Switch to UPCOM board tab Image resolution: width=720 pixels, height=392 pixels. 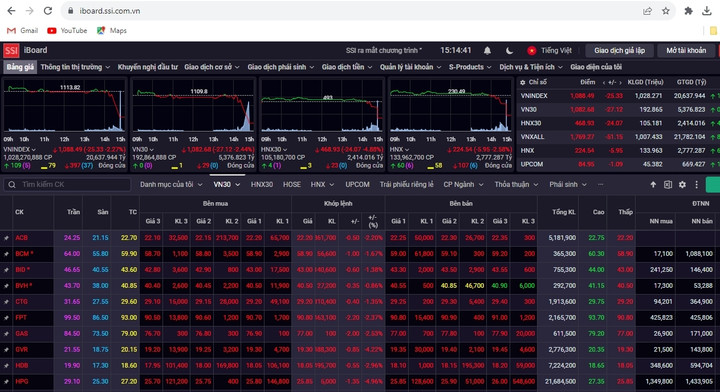coord(357,185)
